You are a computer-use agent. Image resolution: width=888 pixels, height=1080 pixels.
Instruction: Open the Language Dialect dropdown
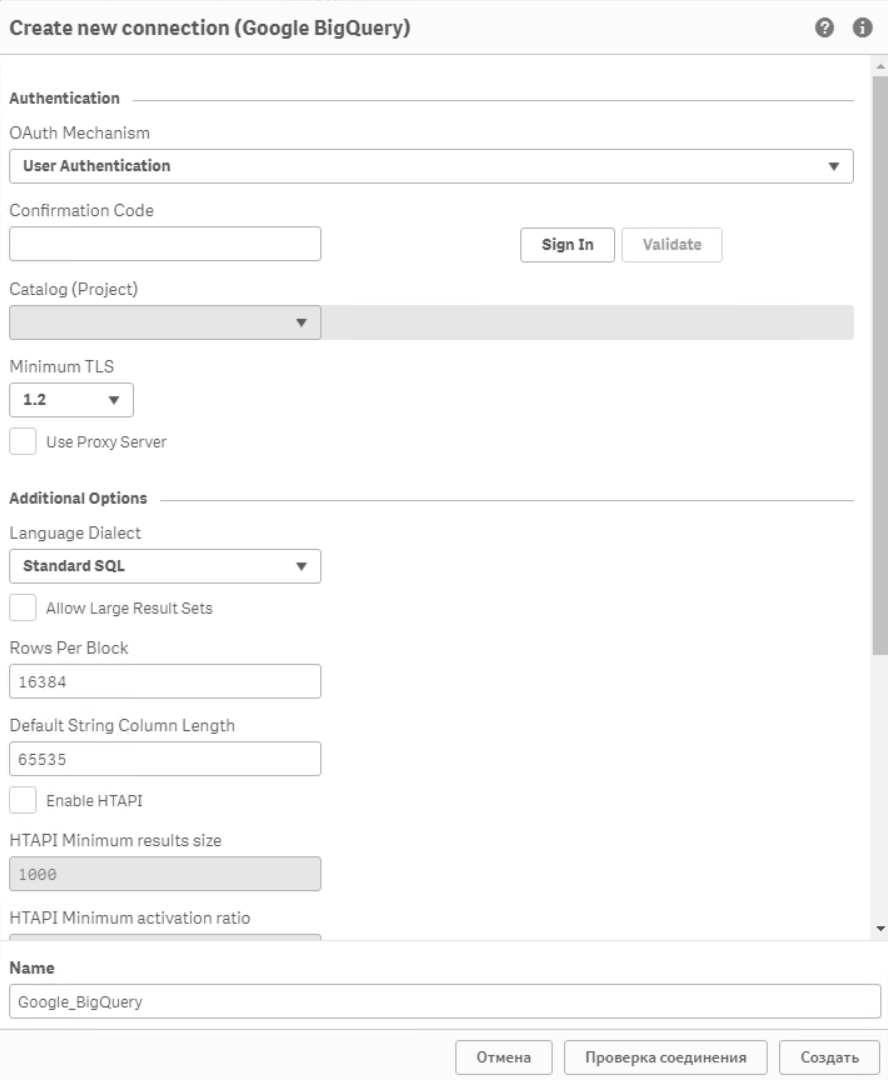(165, 566)
